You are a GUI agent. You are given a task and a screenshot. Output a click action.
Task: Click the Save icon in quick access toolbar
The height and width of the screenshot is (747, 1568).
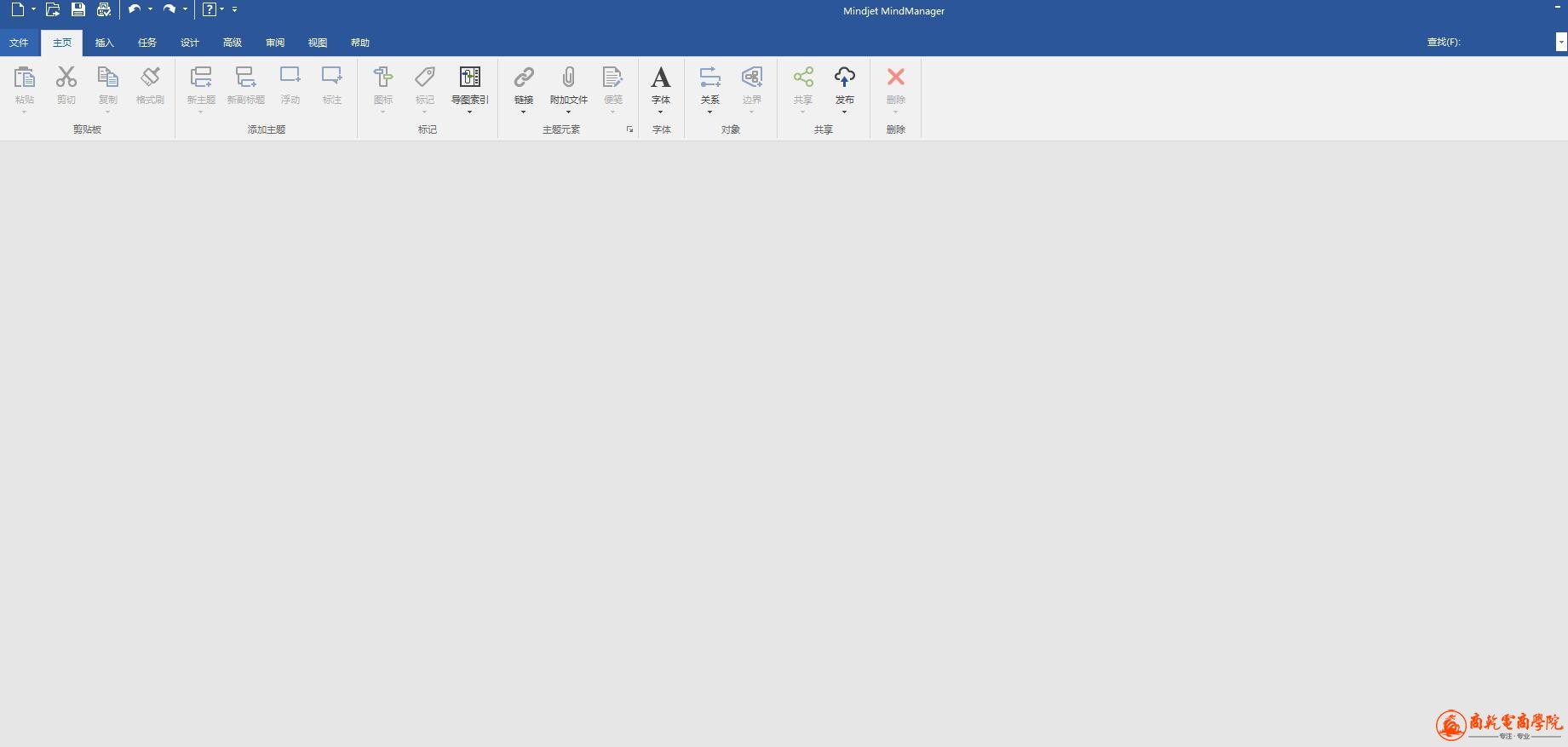coord(78,10)
